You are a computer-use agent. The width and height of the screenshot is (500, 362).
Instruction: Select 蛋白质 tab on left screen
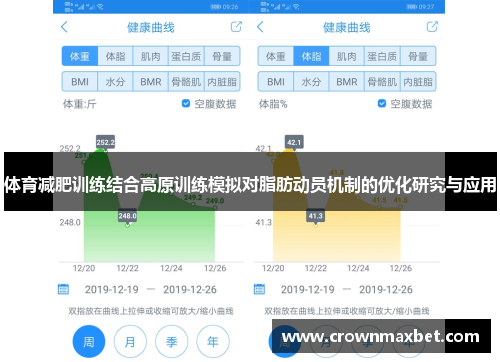(186, 56)
